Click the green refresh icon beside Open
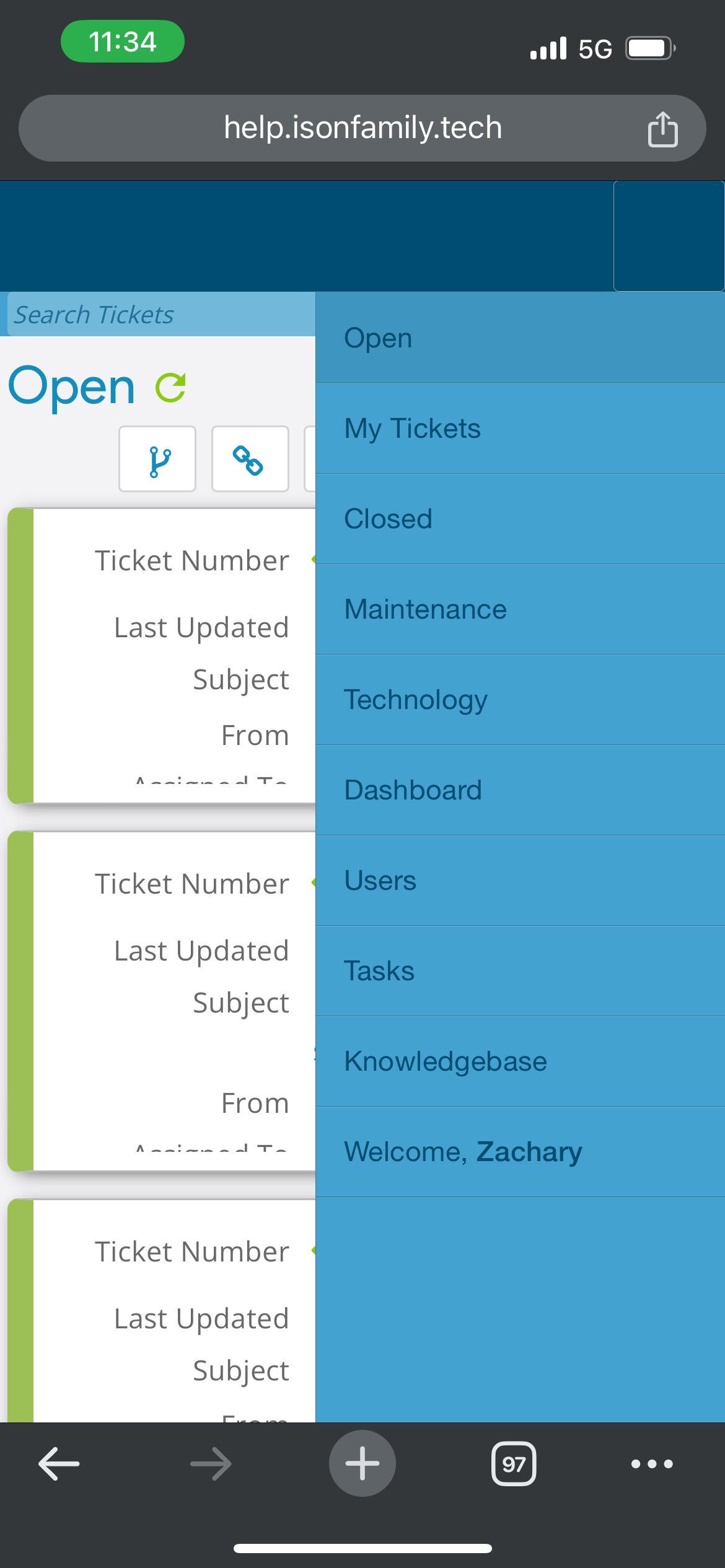The image size is (725, 1568). 170,388
